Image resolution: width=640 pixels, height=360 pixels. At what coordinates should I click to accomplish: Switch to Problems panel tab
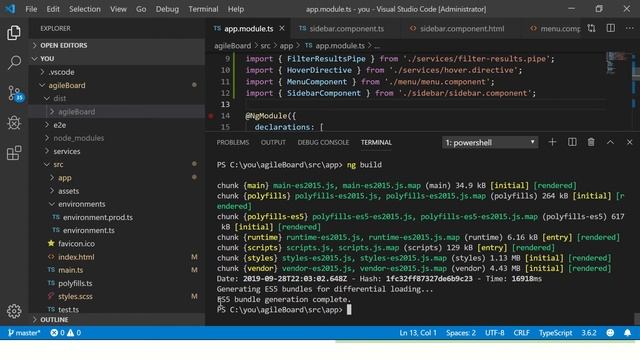click(x=233, y=142)
